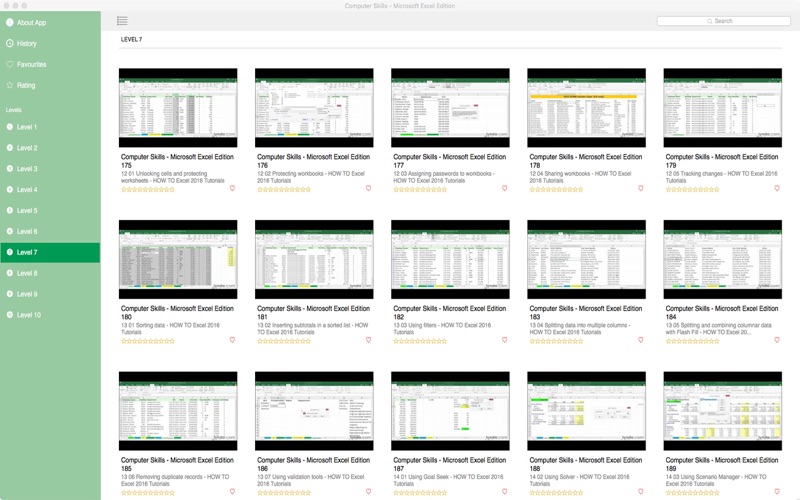Favourite video 182 with heart icon
This screenshot has height=500, width=800.
pyautogui.click(x=505, y=340)
